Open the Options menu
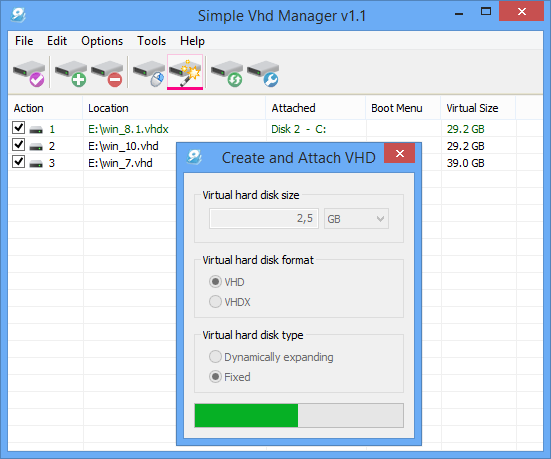Viewport: 551px width, 459px height. pyautogui.click(x=102, y=41)
